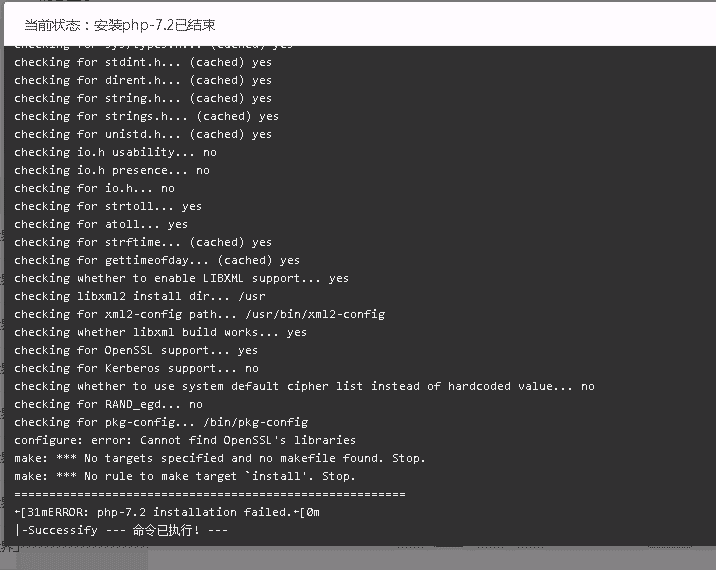Click the enable LIBXML support line

(x=181, y=278)
